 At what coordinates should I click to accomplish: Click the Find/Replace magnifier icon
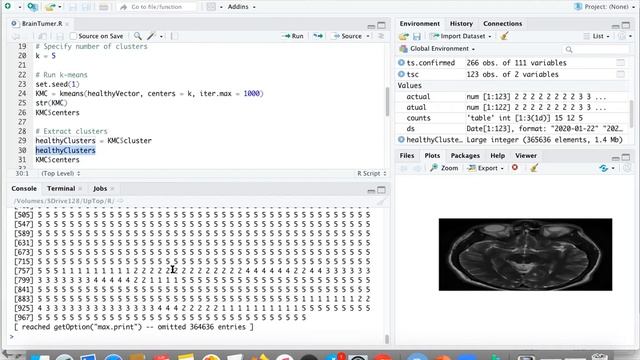138,36
